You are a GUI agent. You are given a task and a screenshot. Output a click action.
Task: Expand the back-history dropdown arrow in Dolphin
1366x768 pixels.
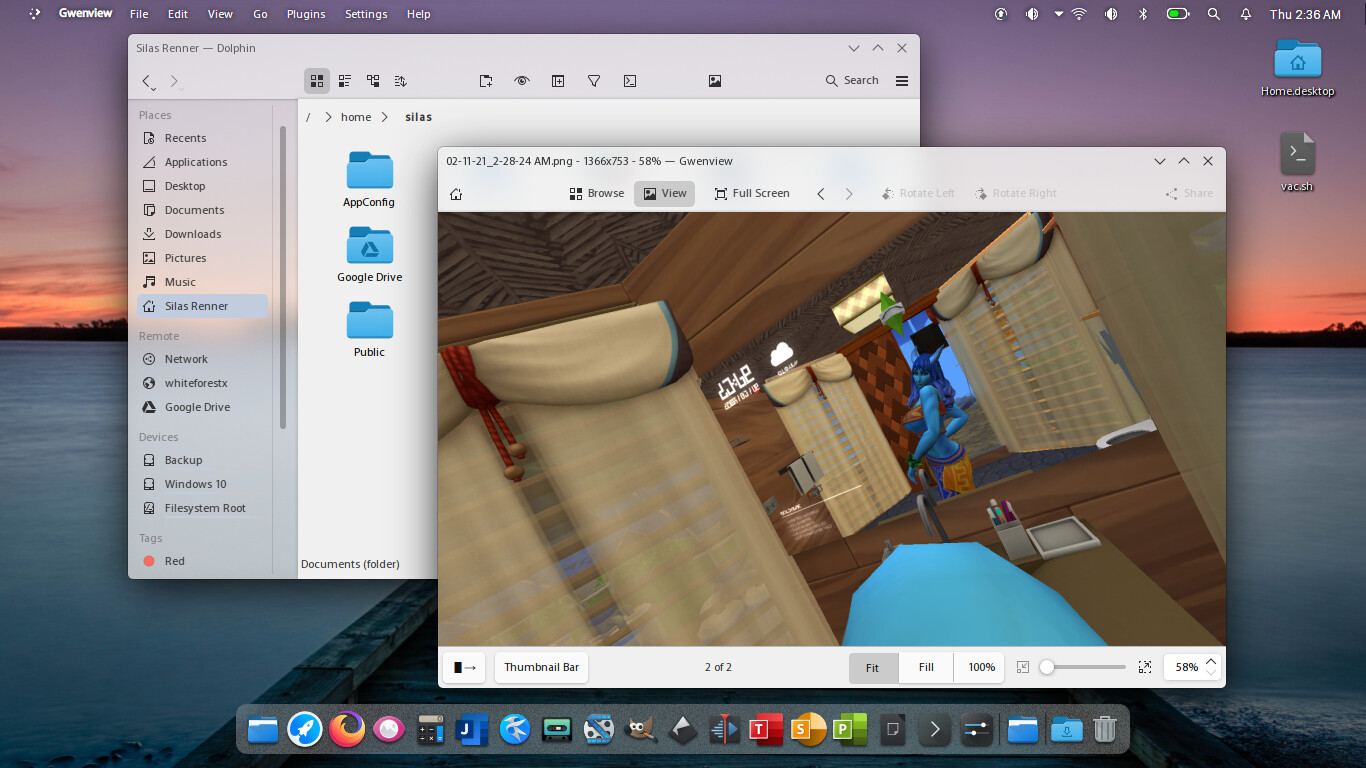click(x=153, y=90)
